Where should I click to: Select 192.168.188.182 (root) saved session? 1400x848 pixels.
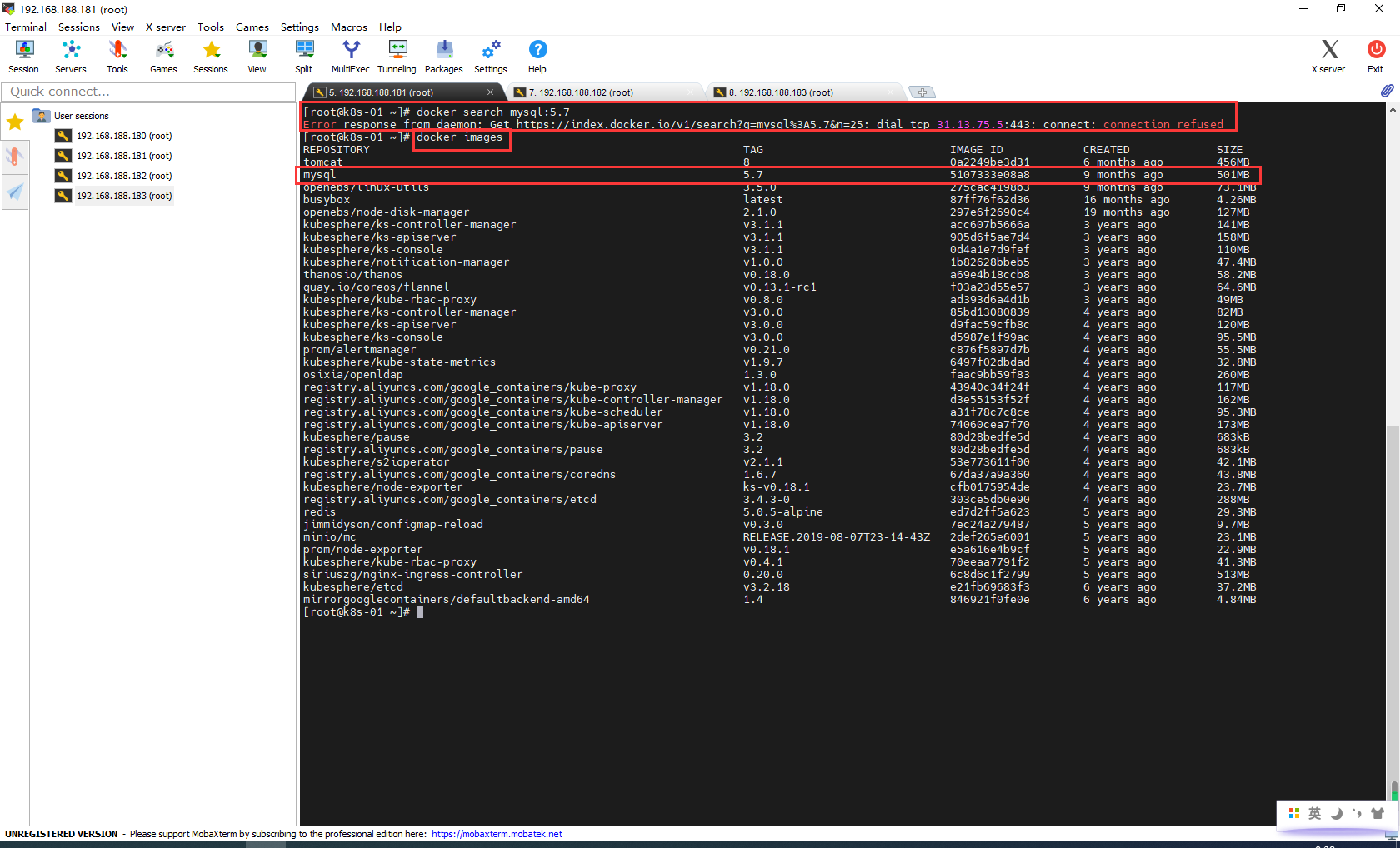tap(124, 176)
